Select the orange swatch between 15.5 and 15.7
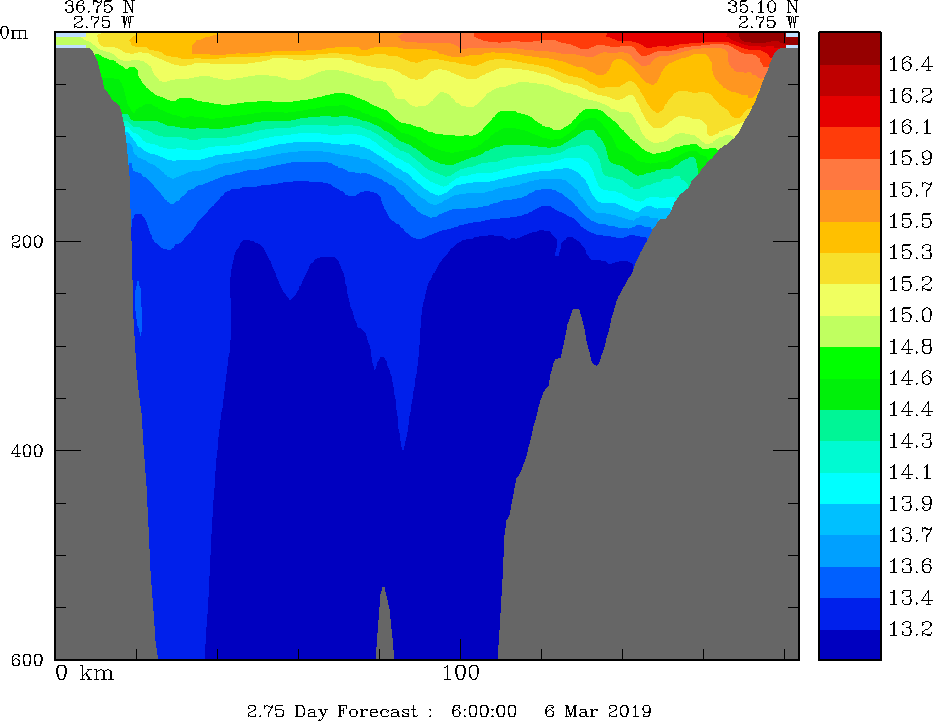Viewport: 933px width, 721px height. pyautogui.click(x=850, y=206)
